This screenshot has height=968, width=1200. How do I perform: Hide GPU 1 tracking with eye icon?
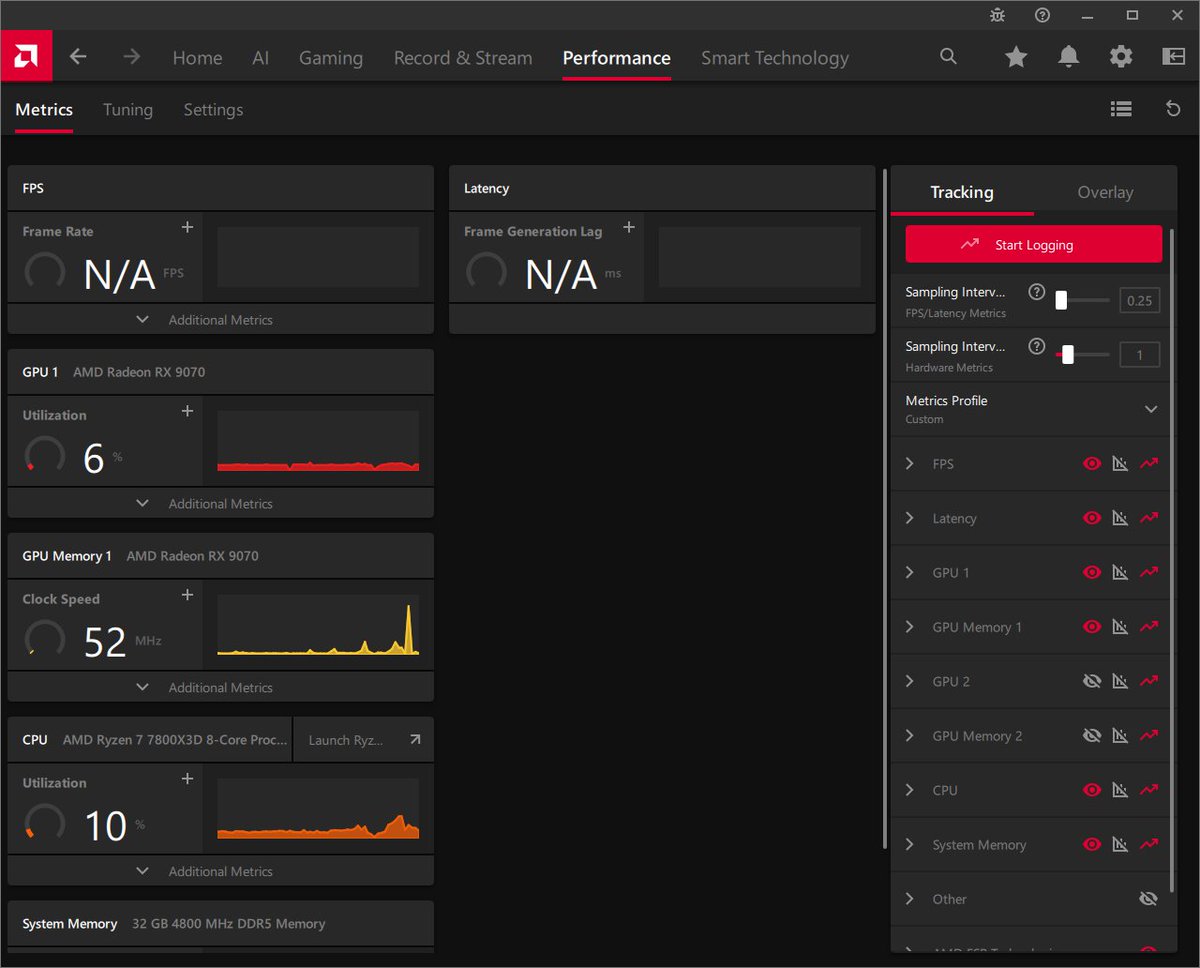pos(1092,573)
